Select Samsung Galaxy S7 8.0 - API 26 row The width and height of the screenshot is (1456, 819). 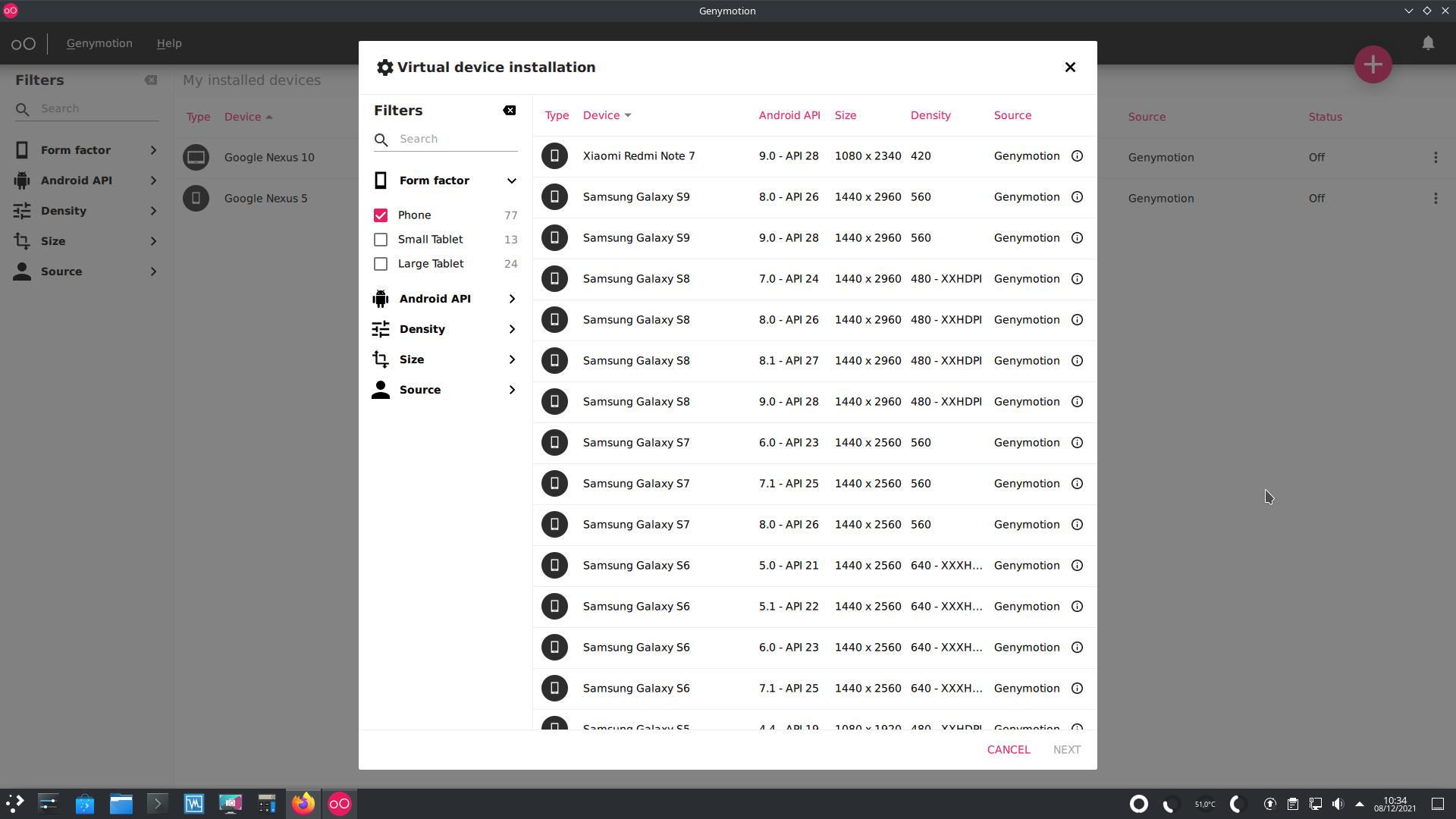click(814, 525)
